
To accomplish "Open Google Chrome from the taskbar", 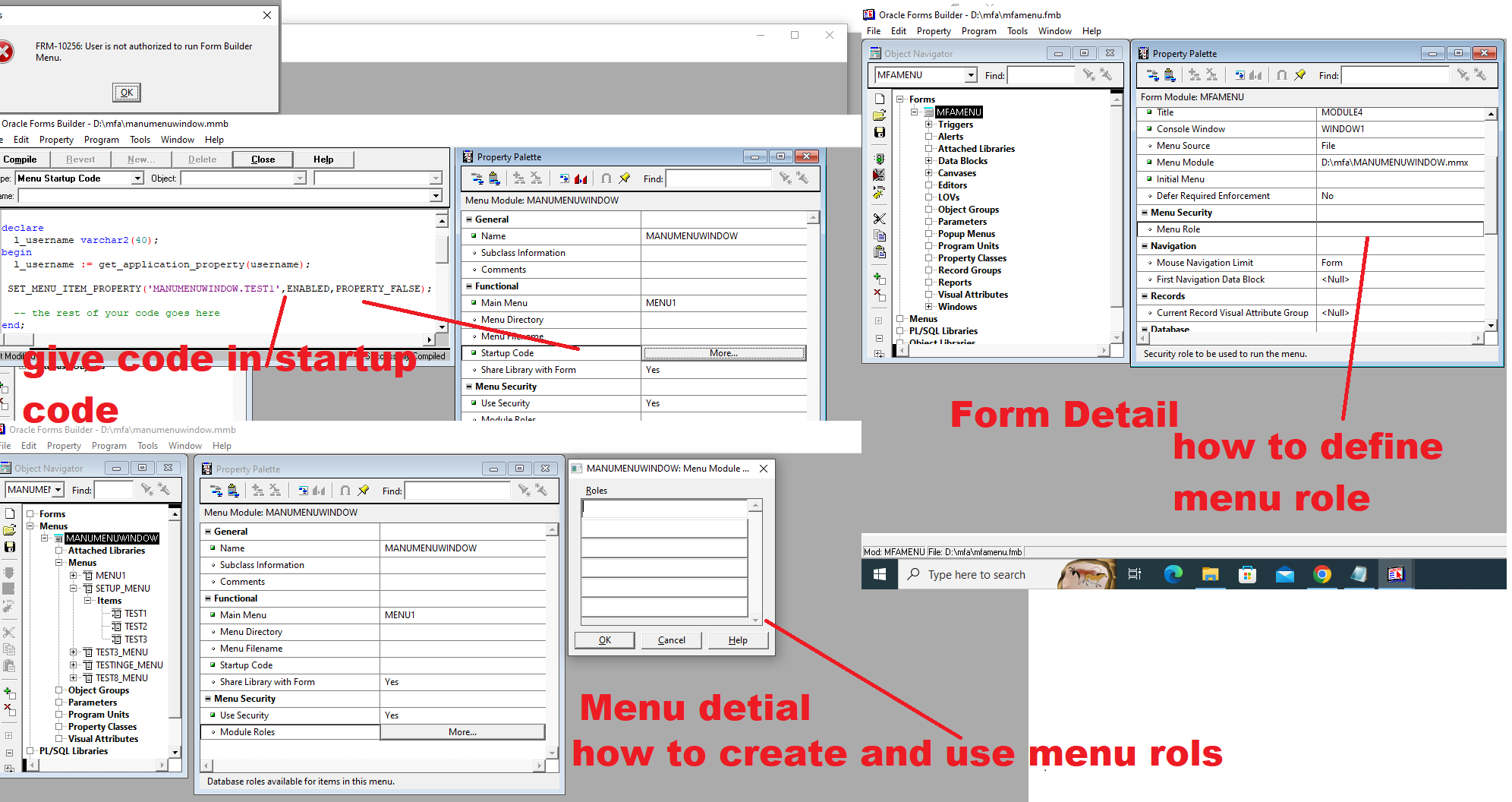I will tap(1321, 575).
